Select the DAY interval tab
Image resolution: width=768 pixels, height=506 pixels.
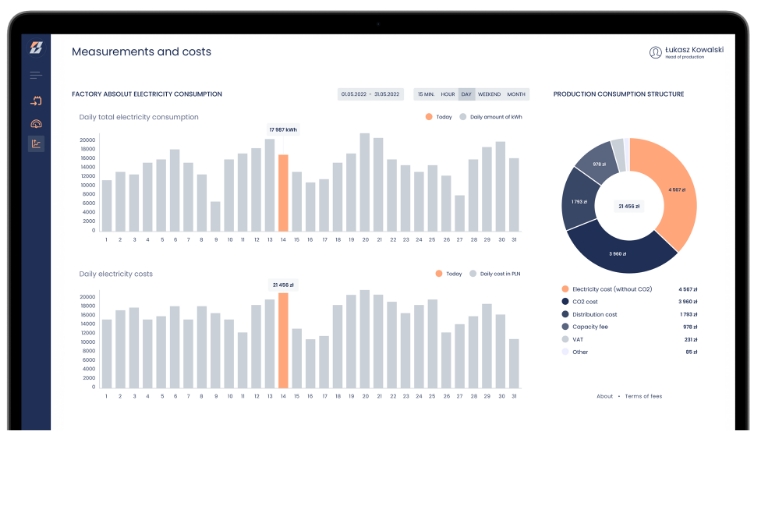point(466,94)
